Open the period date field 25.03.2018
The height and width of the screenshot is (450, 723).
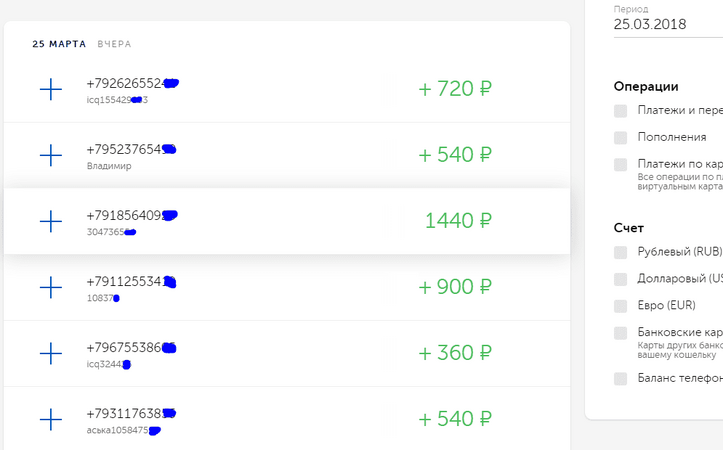[x=668, y=24]
